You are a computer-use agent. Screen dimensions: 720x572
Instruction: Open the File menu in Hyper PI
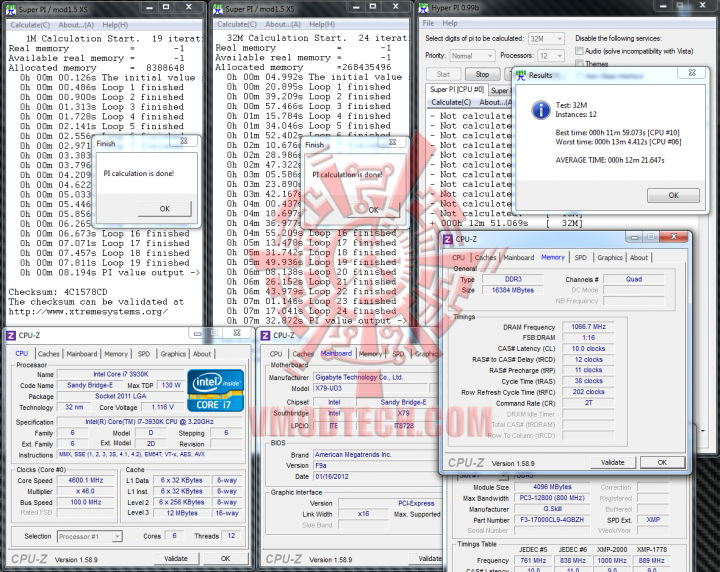coord(428,23)
